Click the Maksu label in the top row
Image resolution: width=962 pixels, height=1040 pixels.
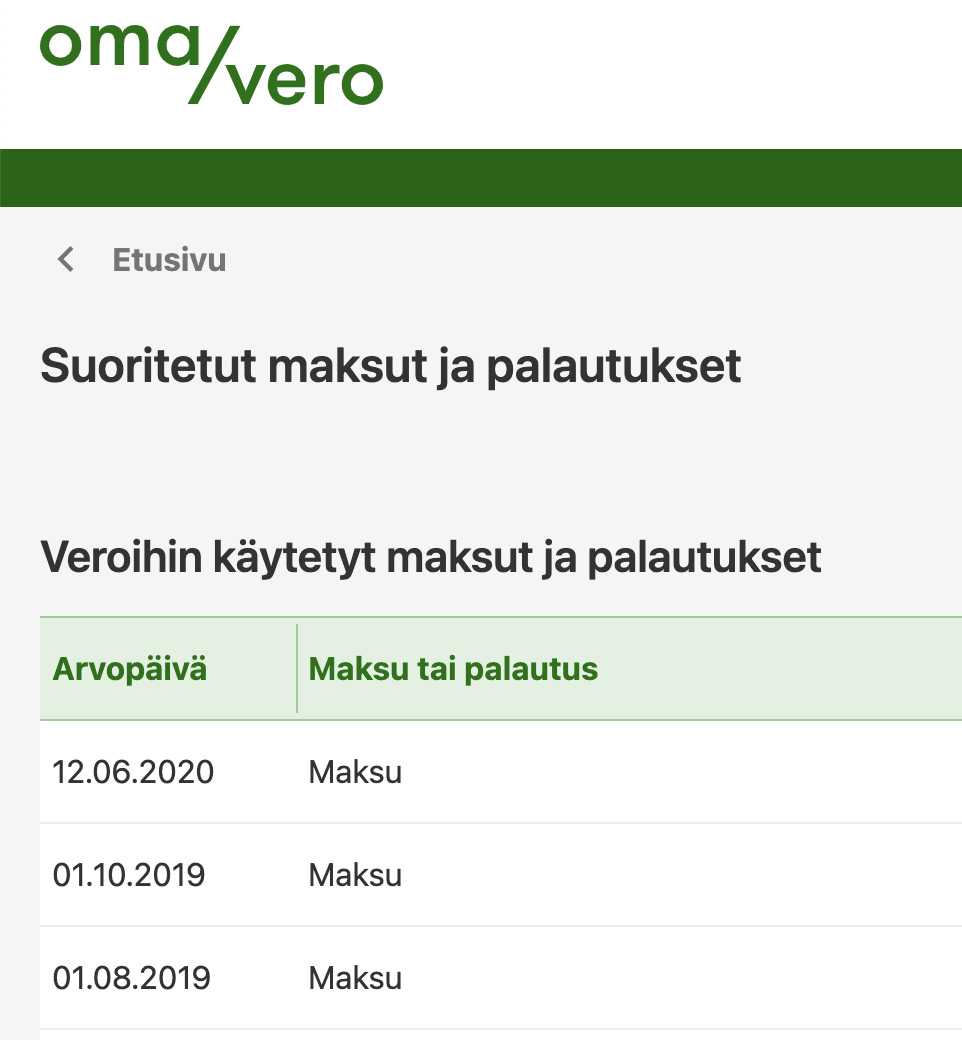pos(354,772)
